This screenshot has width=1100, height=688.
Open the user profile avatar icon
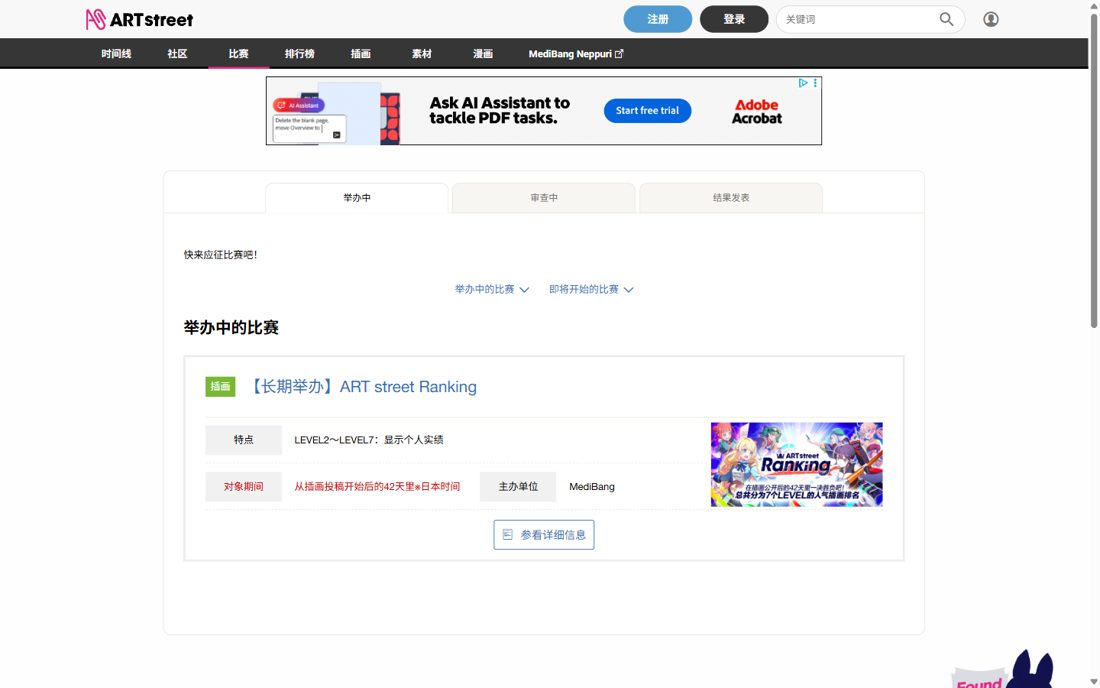click(991, 19)
